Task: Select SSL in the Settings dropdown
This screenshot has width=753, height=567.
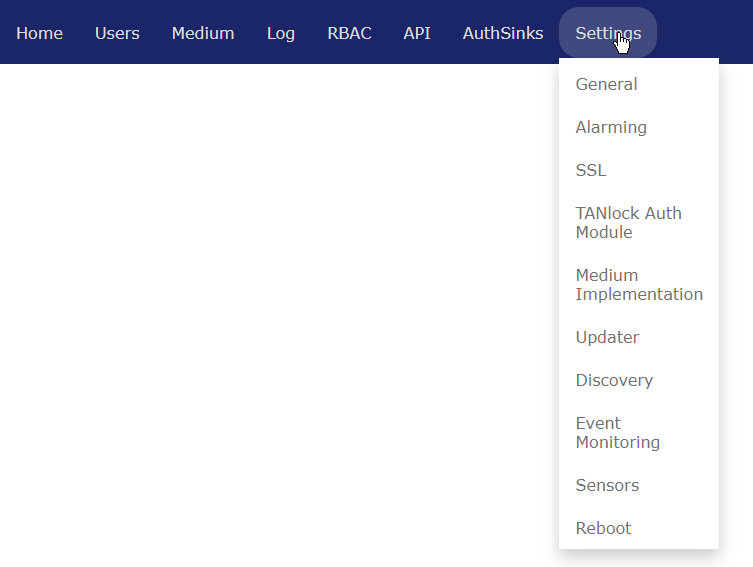Action: tap(591, 170)
